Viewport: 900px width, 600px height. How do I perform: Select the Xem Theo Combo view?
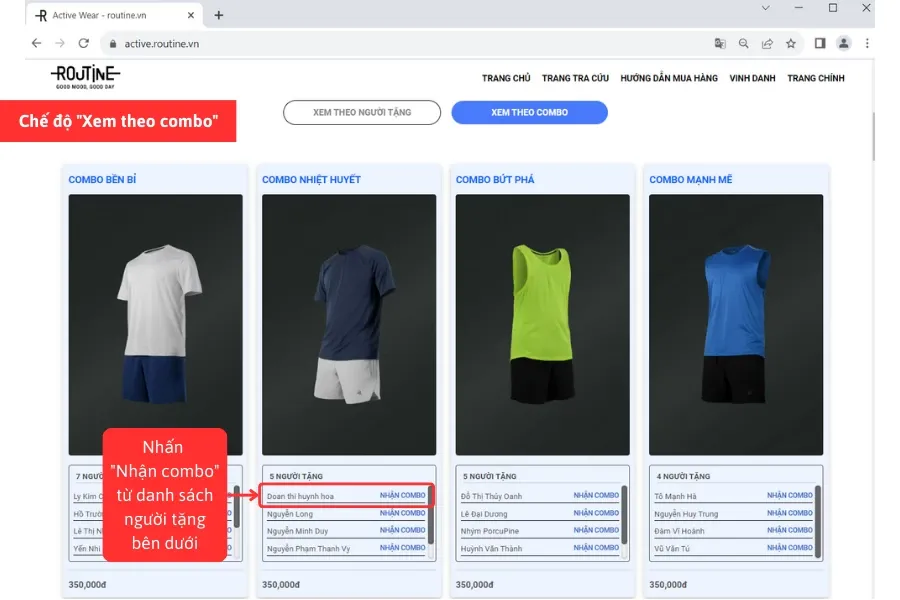pos(529,112)
